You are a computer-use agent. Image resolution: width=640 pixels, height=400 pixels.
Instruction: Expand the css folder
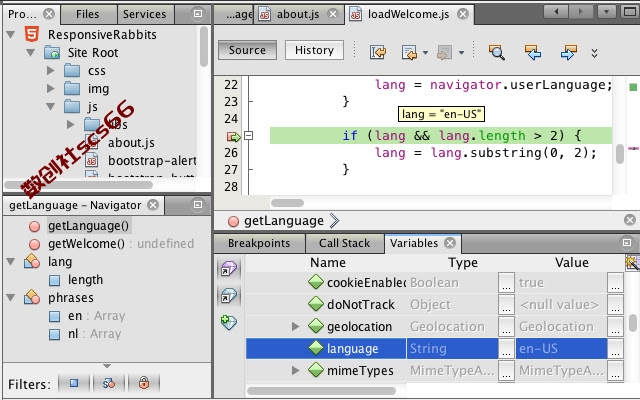tap(51, 71)
